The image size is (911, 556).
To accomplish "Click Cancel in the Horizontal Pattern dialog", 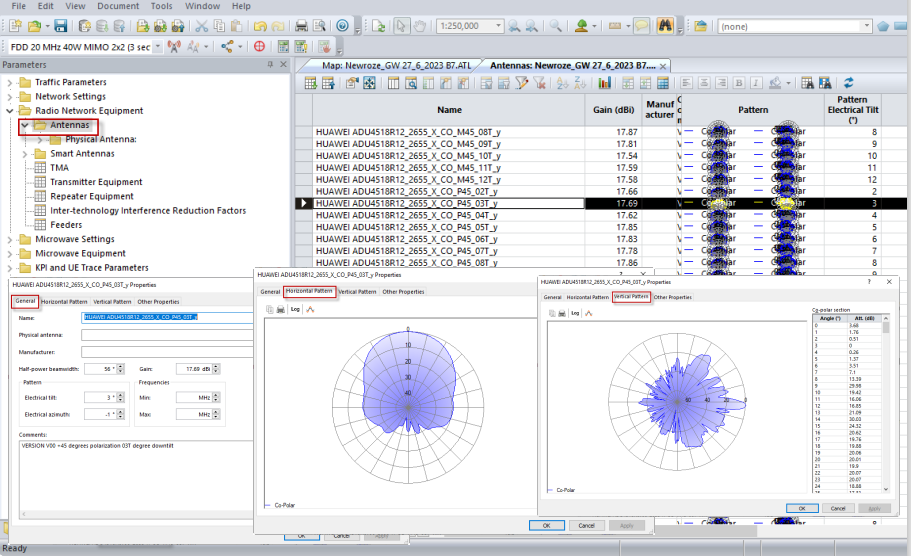I will pyautogui.click(x=587, y=525).
